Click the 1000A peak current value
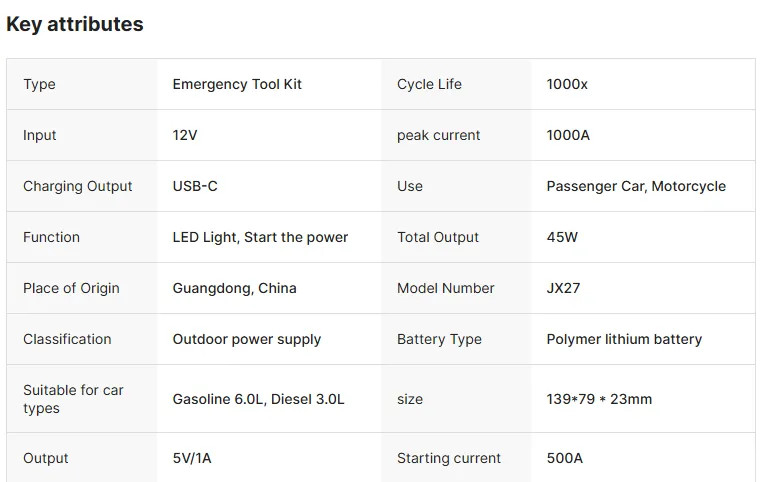This screenshot has height=482, width=762. coord(568,135)
